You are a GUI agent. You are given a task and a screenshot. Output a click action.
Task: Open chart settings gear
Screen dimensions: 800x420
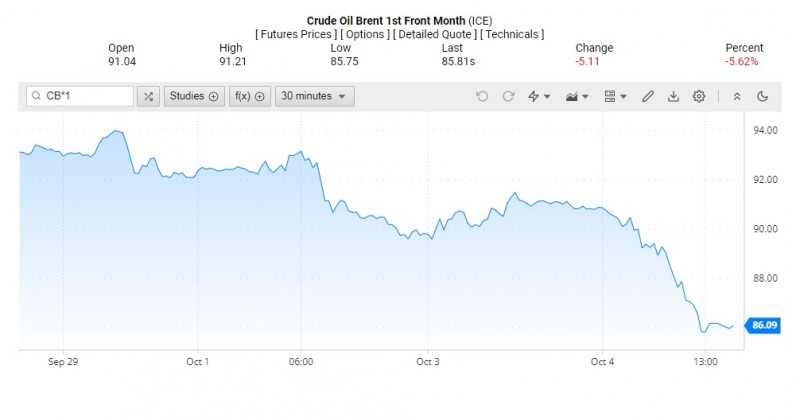click(x=699, y=96)
